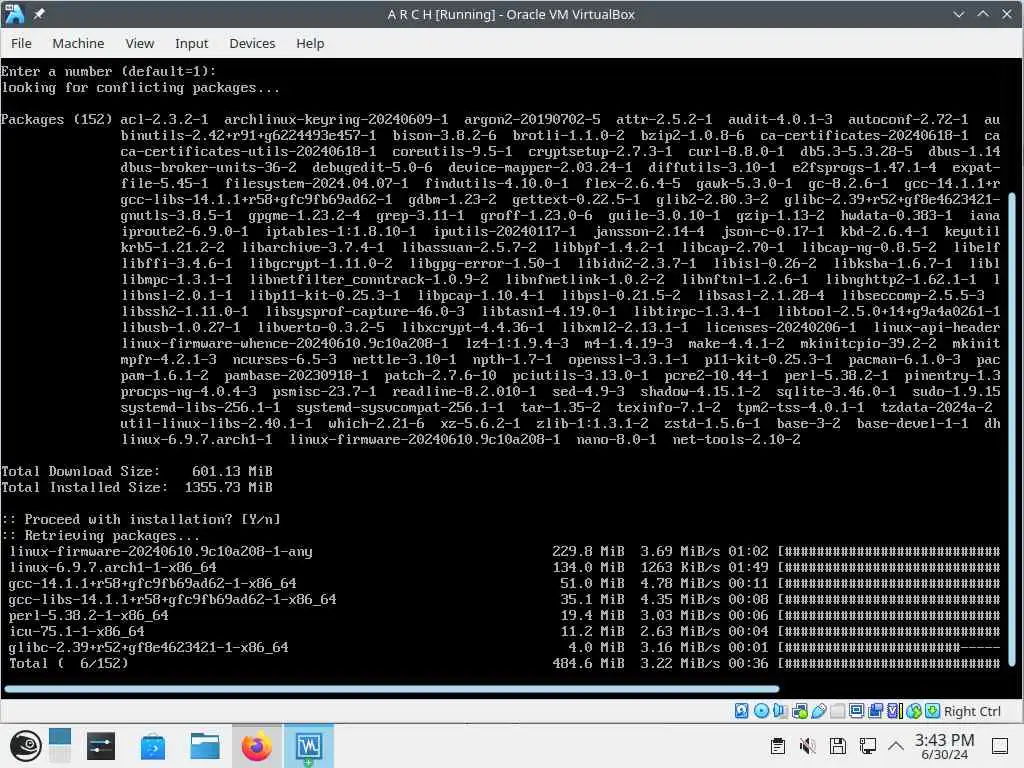Screen dimensions: 1024x768
Task: Click the gcc-libs download row
Action: [504, 600]
